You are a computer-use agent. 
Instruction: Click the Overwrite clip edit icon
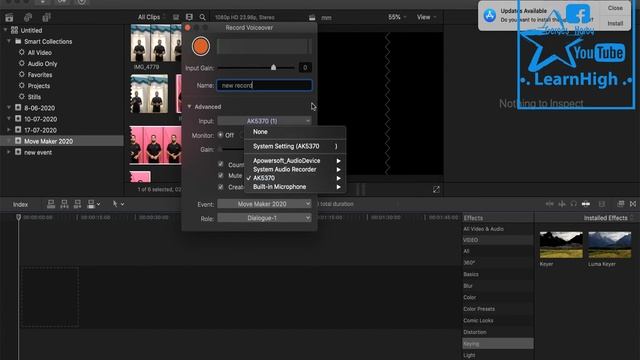(91, 204)
